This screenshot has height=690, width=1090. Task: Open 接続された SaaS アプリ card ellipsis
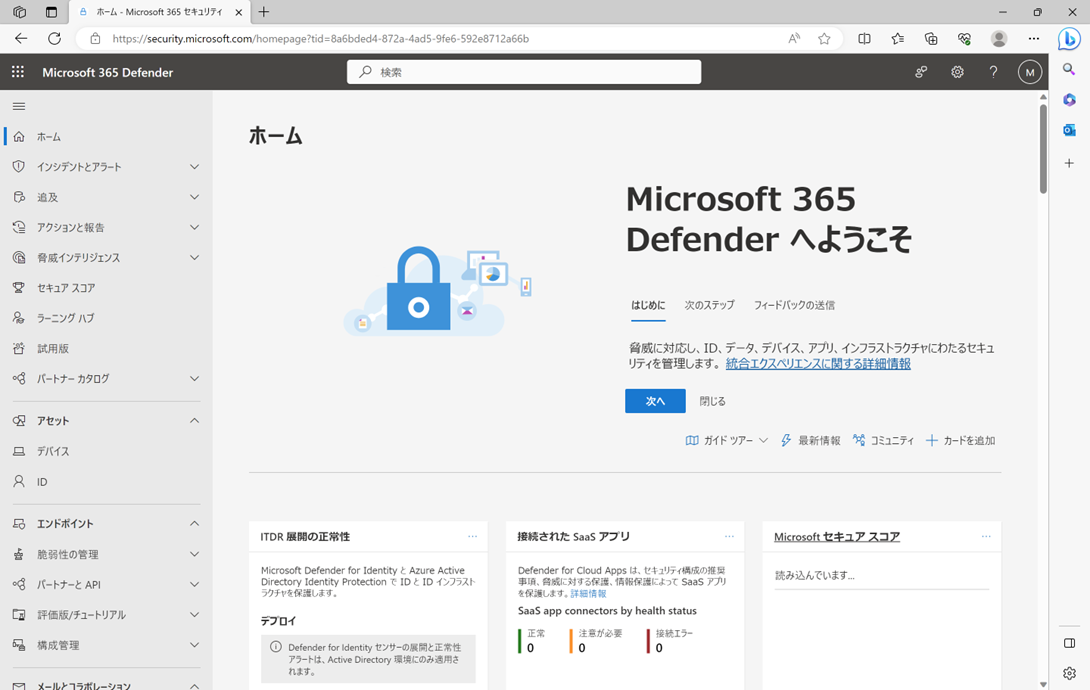click(x=729, y=536)
